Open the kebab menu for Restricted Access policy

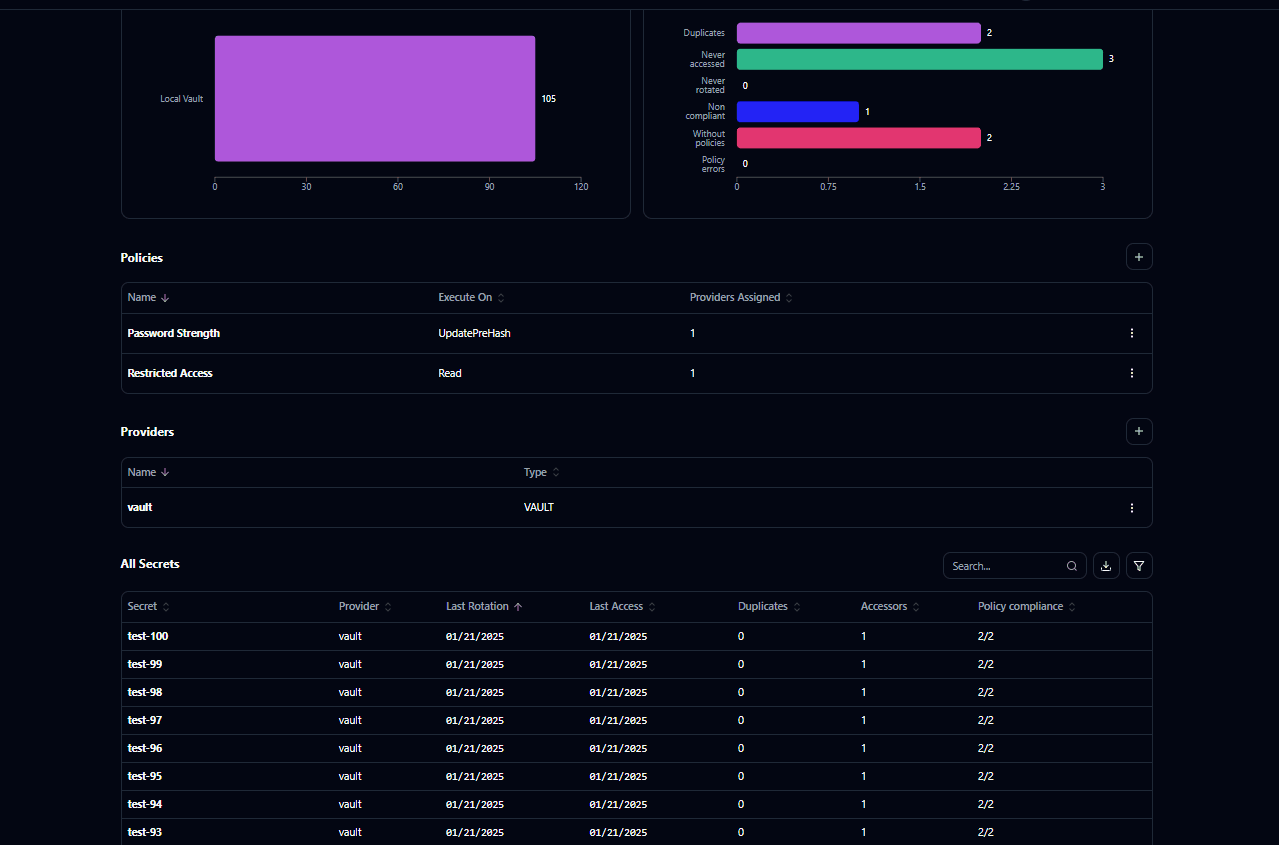(x=1131, y=373)
